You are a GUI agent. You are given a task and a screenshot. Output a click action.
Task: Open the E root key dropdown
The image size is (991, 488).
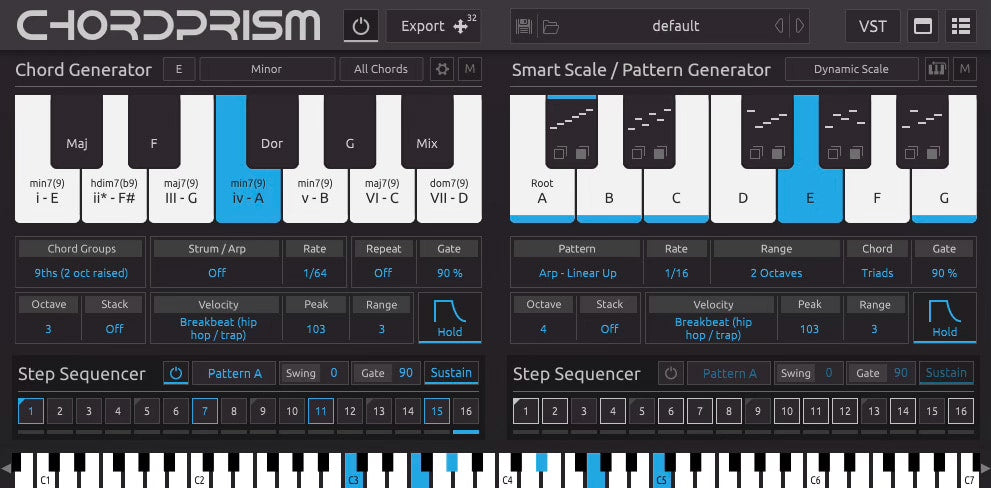179,69
